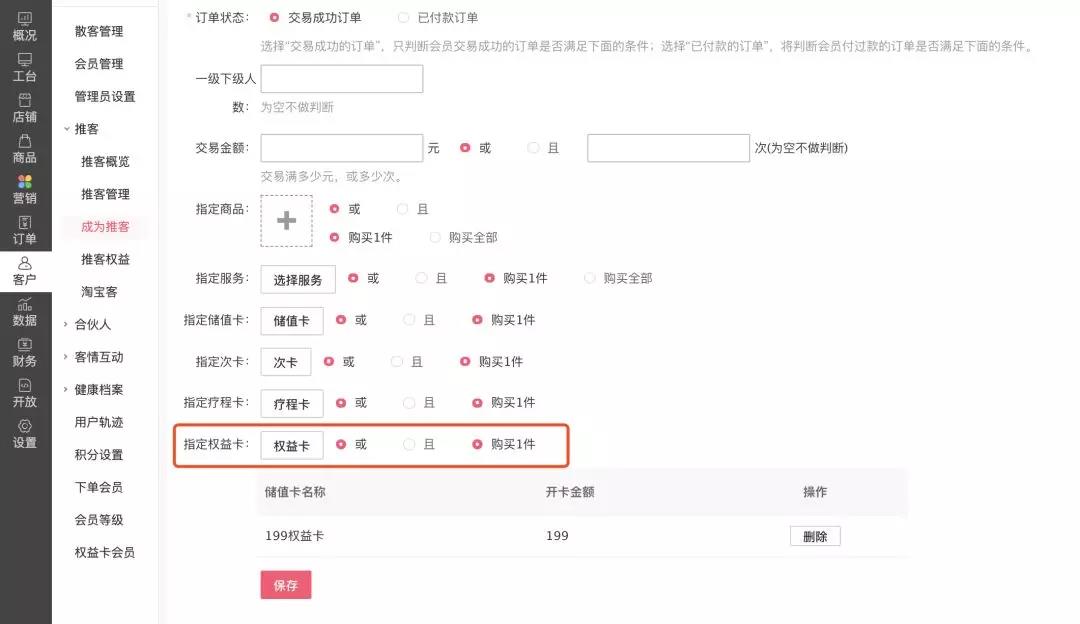The height and width of the screenshot is (624, 1080).
Task: Click the 199权益卡 card name cell
Action: (x=295, y=535)
